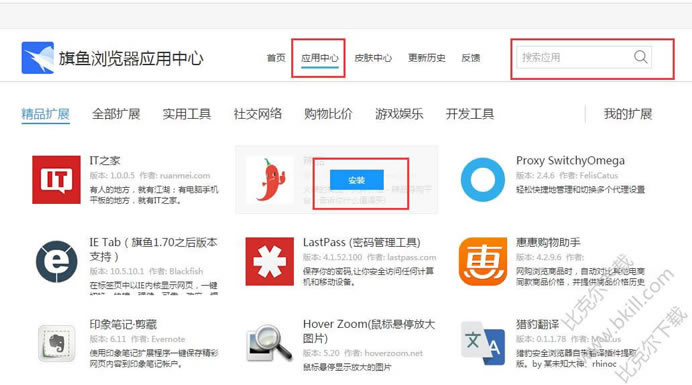The width and height of the screenshot is (692, 385).
Task: Open the 印象笔记·剪藏 elephant icon
Action: 56,343
